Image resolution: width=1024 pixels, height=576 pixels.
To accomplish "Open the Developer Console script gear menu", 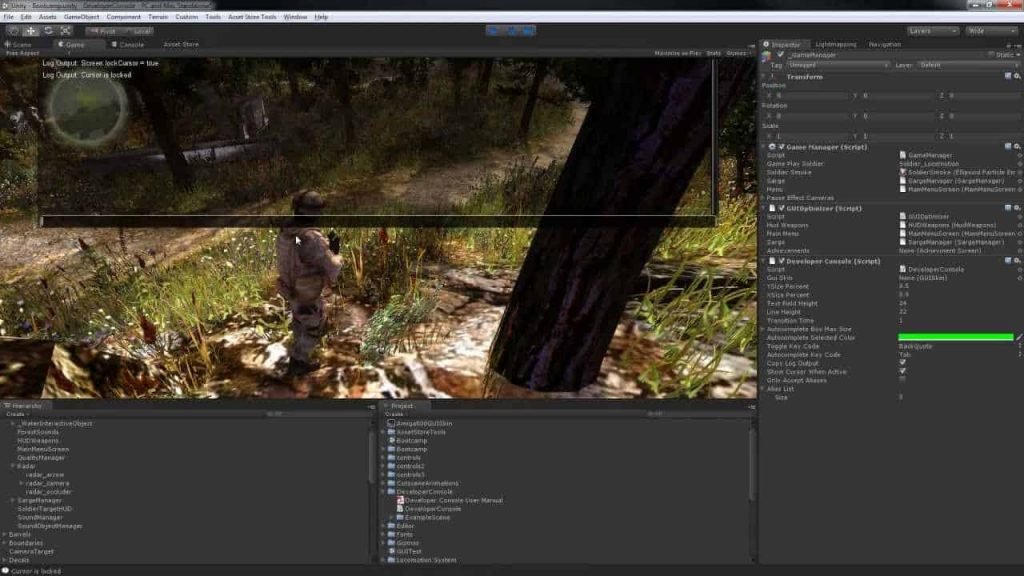I will [x=1017, y=261].
